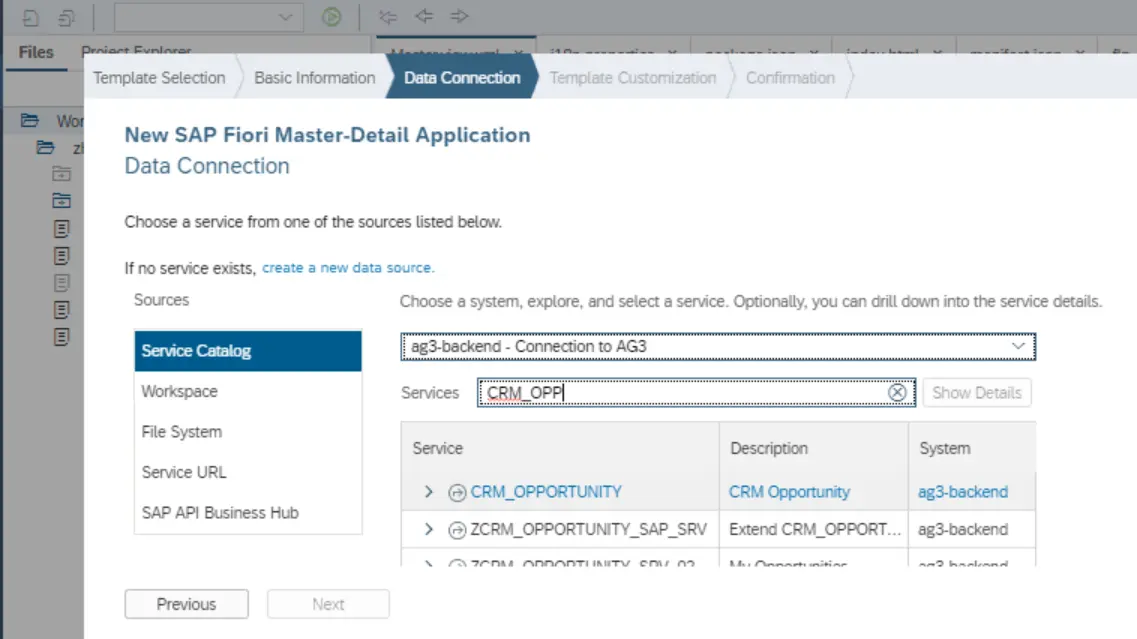Click the service icon beside ZCRM_OPPORTUNITY_SAP_SRV
Image resolution: width=1137 pixels, height=639 pixels.
[457, 530]
